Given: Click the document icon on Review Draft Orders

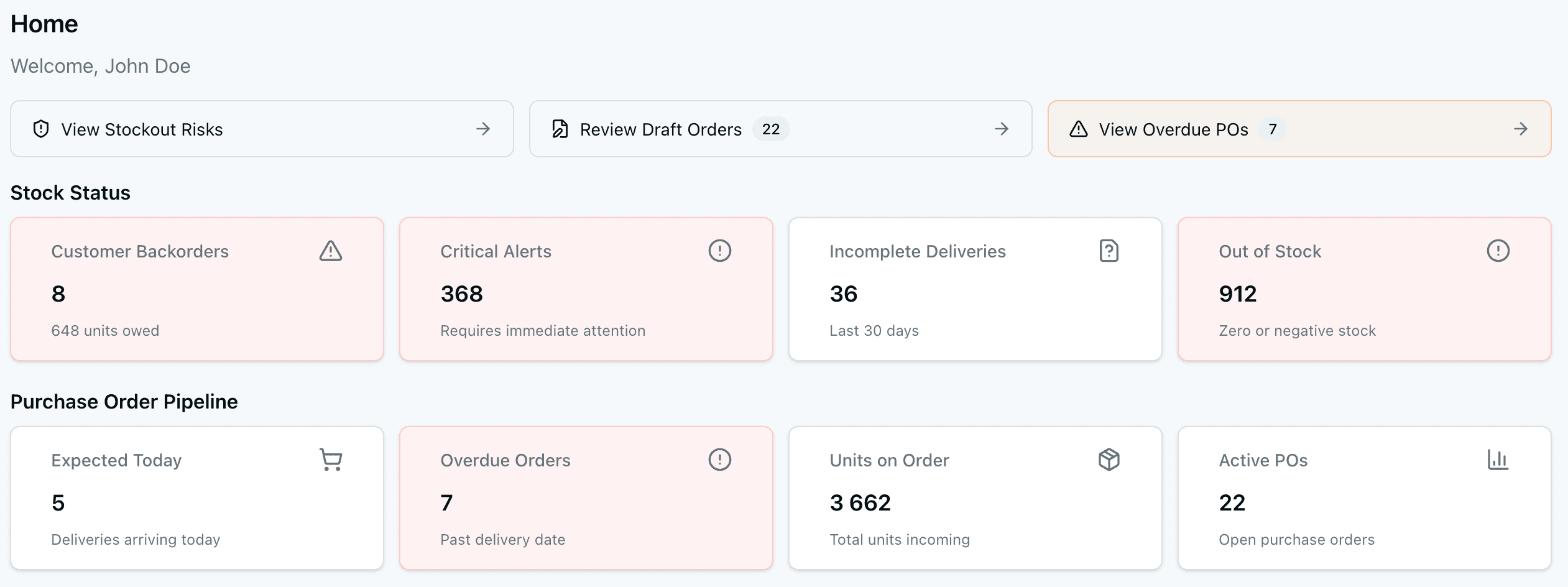Looking at the screenshot, I should tap(559, 129).
